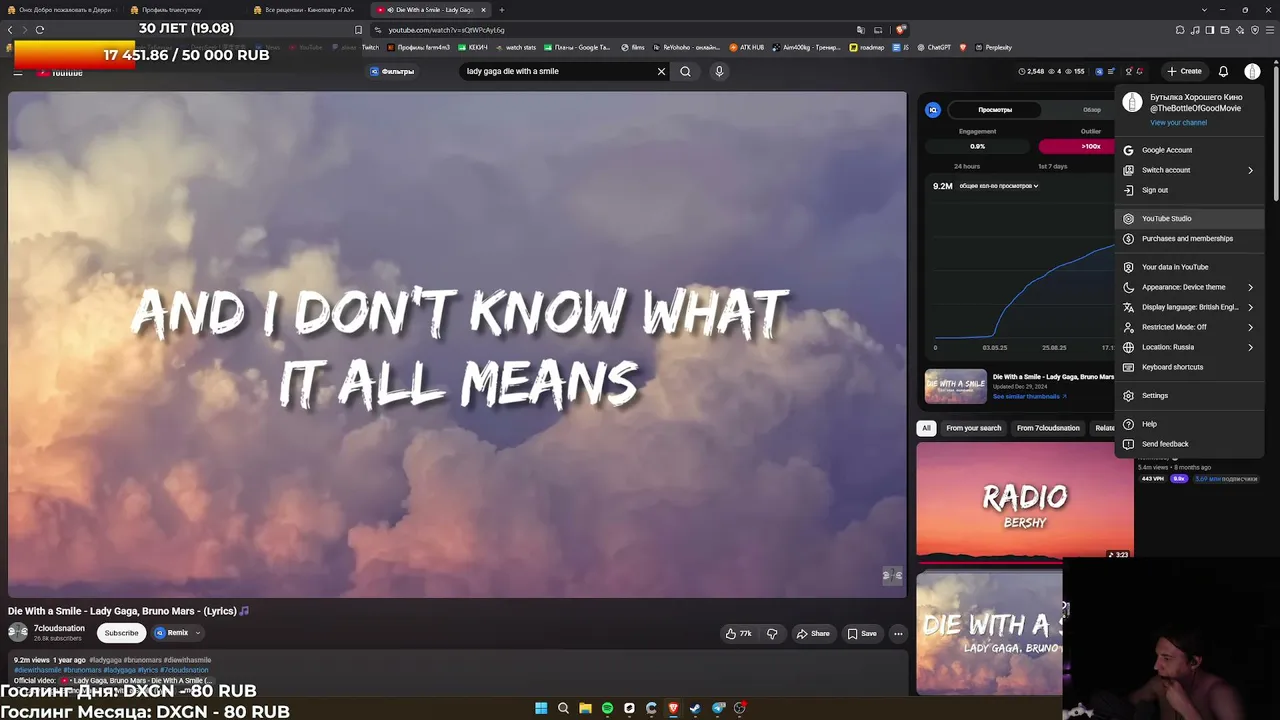Select the From 7cloudsnation chip
This screenshot has height=720, width=1280.
click(1048, 428)
